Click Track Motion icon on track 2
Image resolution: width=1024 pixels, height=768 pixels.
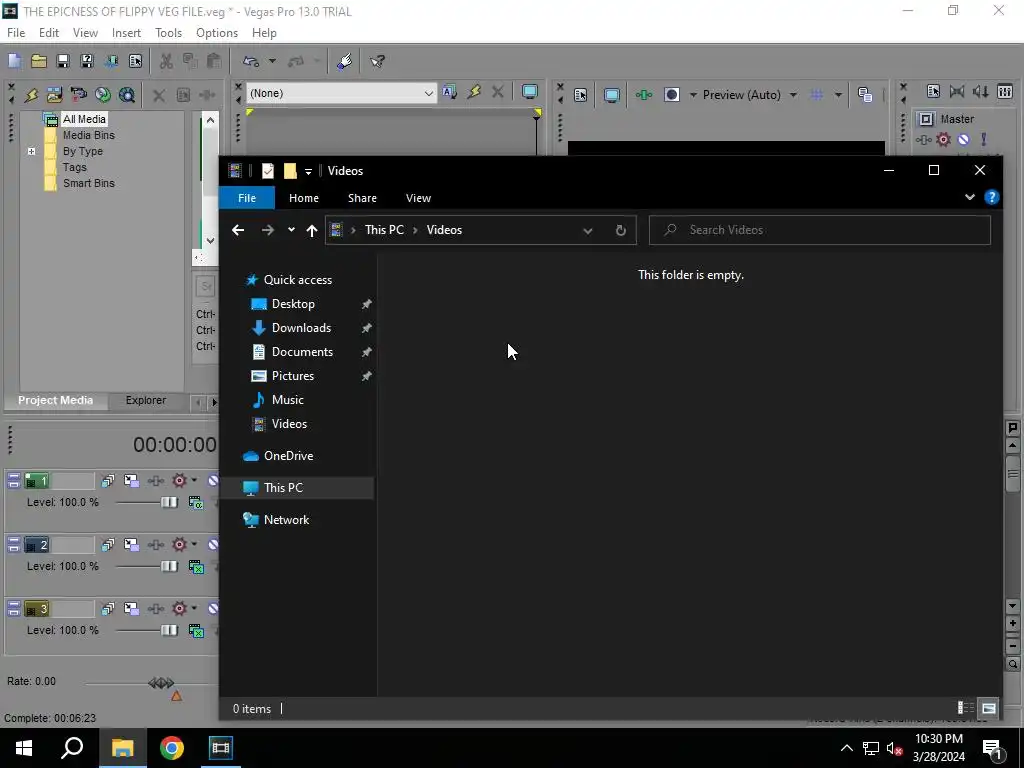click(131, 545)
